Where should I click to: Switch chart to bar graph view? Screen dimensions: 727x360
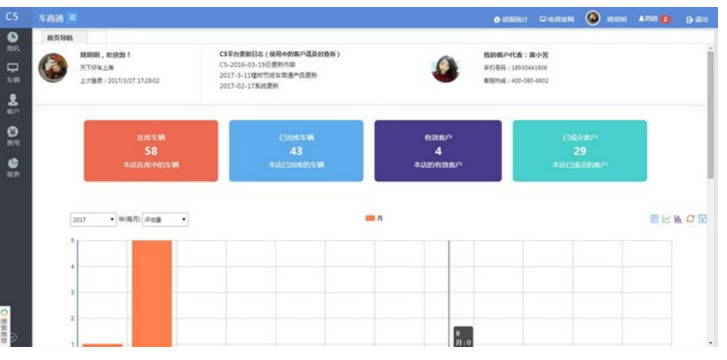pos(678,219)
